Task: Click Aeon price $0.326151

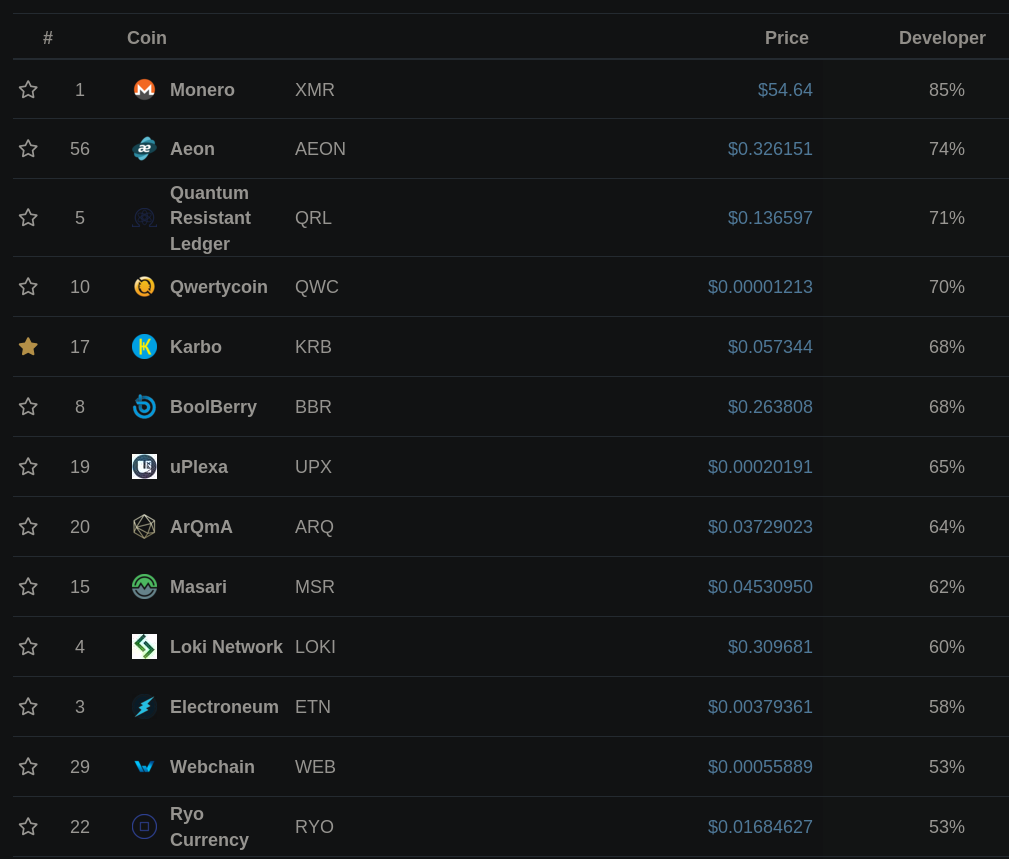Action: (x=770, y=149)
